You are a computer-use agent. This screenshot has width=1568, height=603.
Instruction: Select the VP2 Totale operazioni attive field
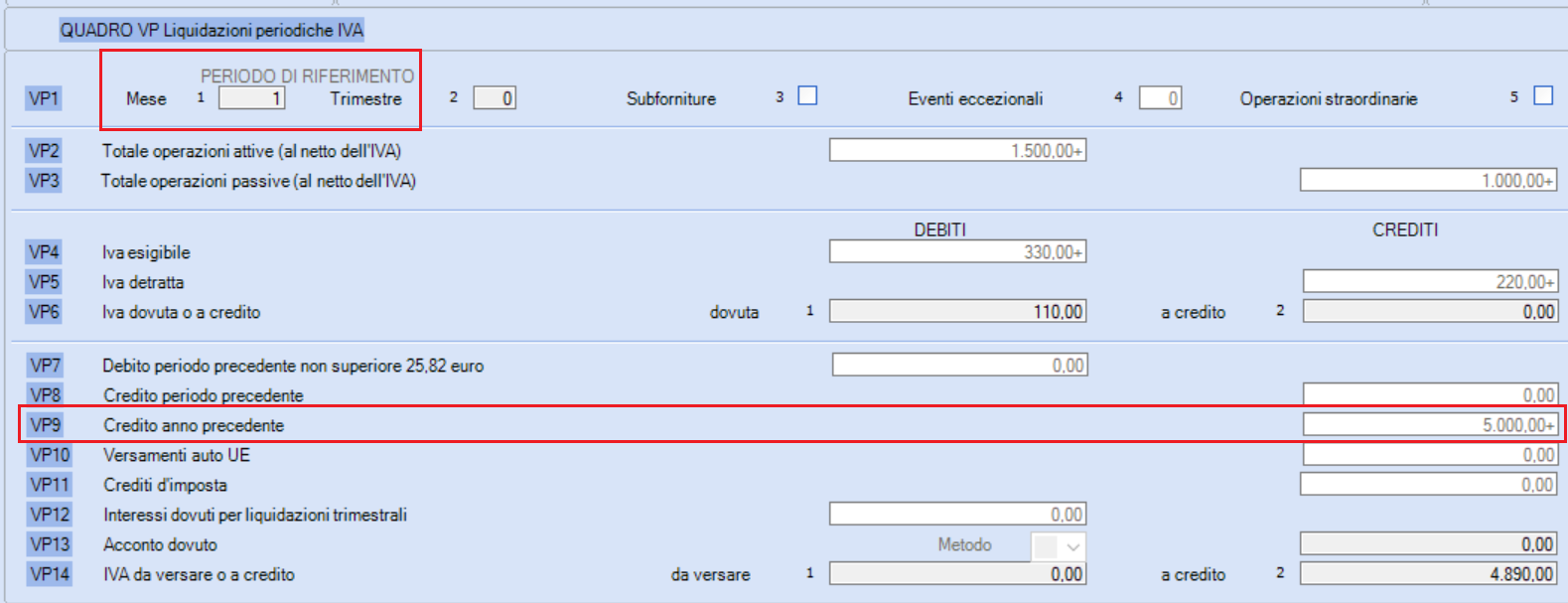(958, 150)
